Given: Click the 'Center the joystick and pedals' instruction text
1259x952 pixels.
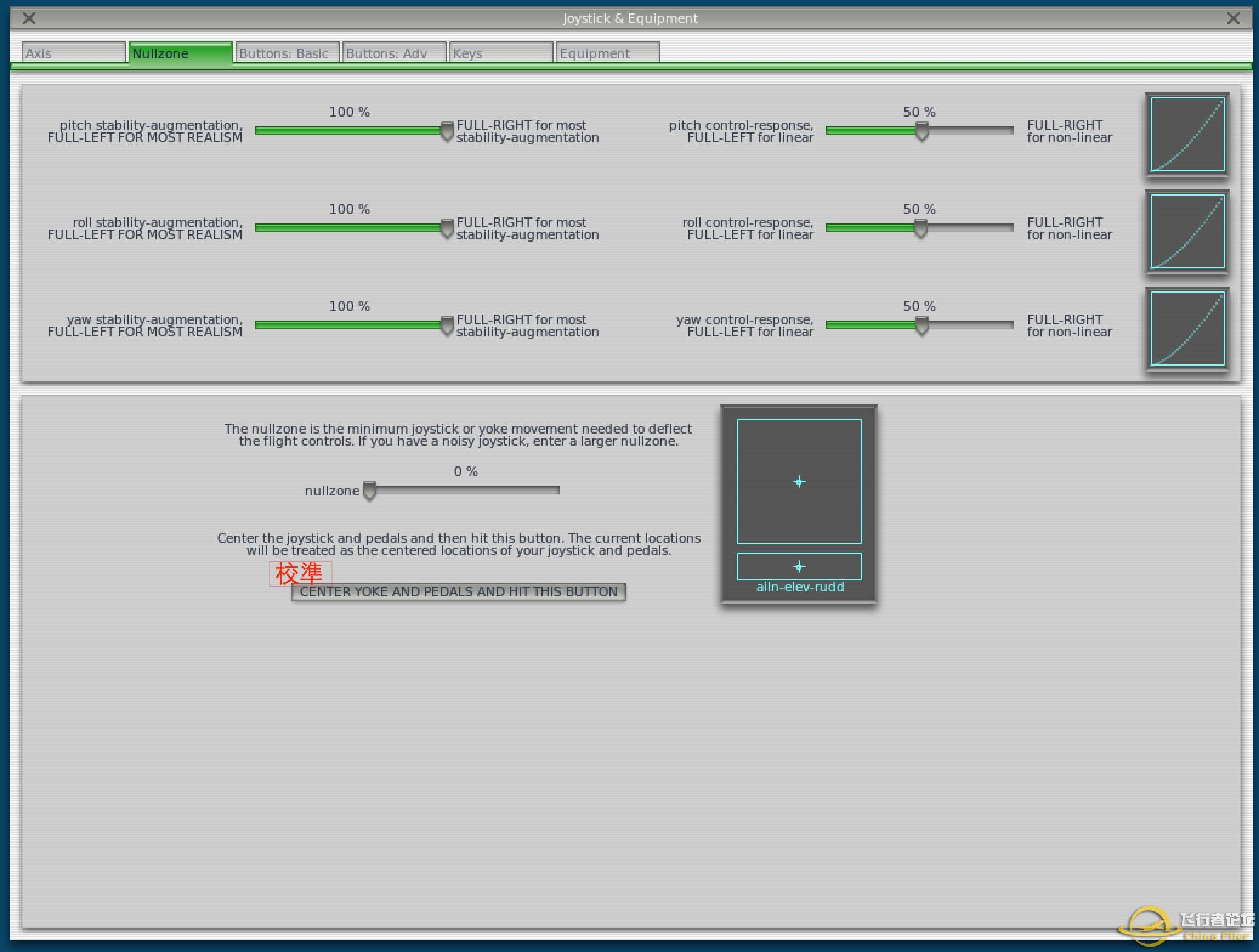Looking at the screenshot, I should pos(458,544).
